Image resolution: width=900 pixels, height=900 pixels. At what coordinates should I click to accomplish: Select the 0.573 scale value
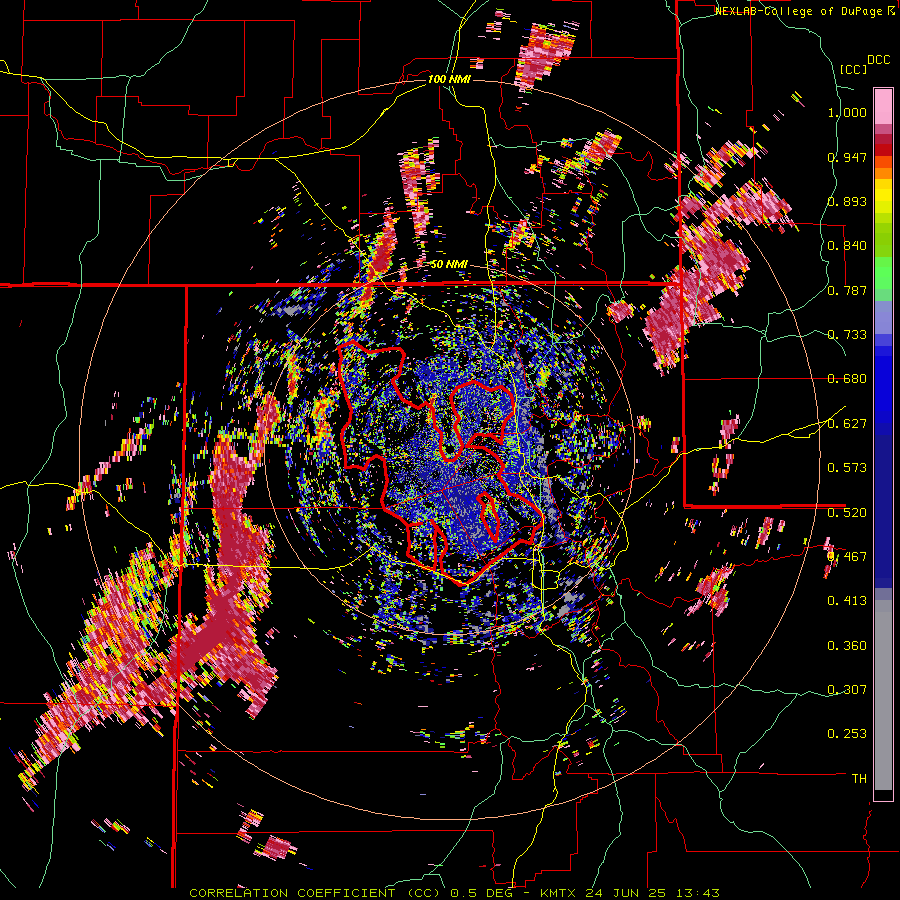847,468
